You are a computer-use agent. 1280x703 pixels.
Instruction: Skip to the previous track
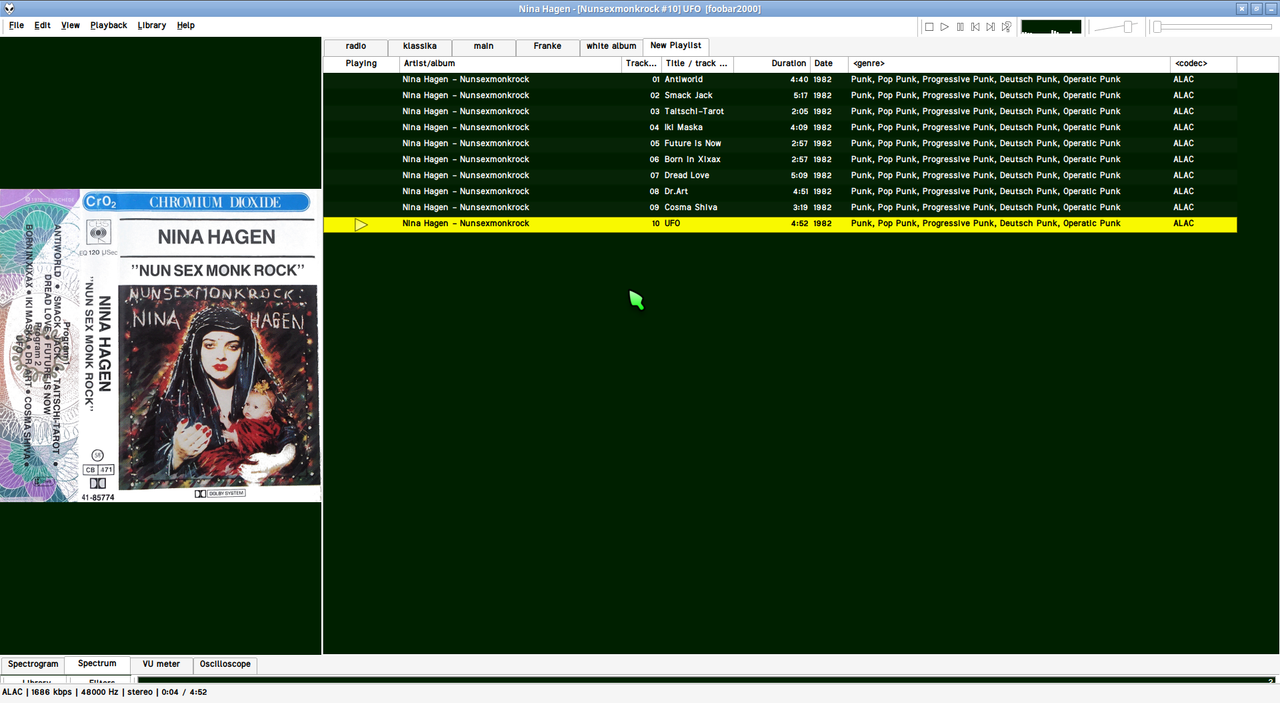coord(975,27)
